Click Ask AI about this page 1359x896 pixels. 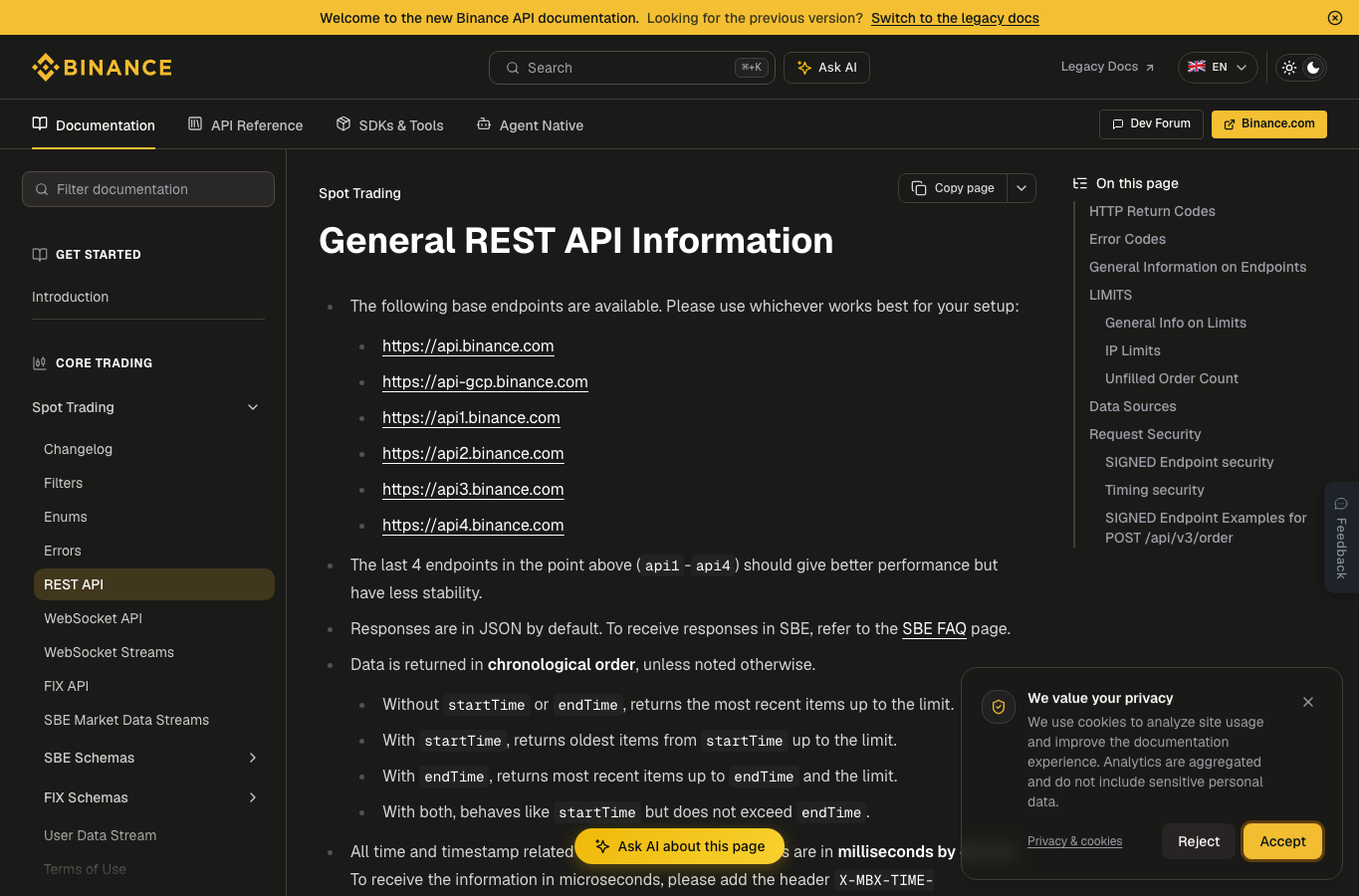coord(680,846)
